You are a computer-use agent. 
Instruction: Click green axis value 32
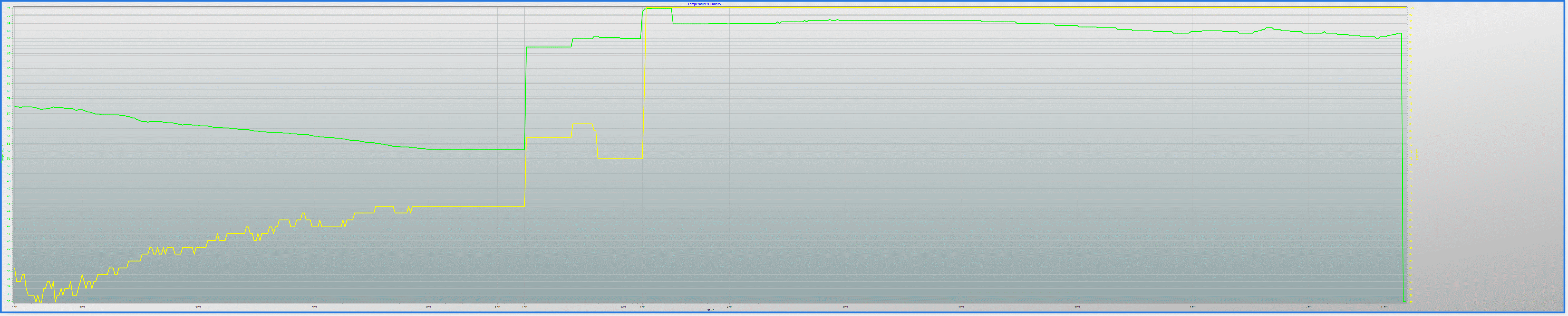(x=8, y=301)
